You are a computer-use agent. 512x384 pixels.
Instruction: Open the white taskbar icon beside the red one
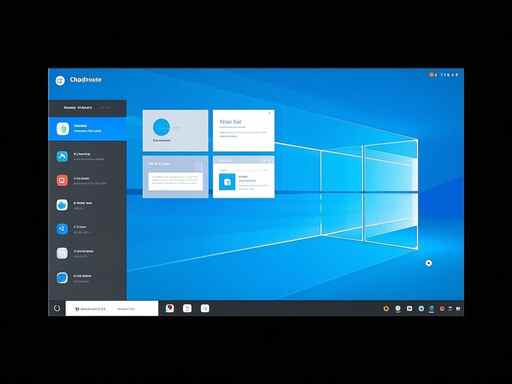pyautogui.click(x=187, y=308)
